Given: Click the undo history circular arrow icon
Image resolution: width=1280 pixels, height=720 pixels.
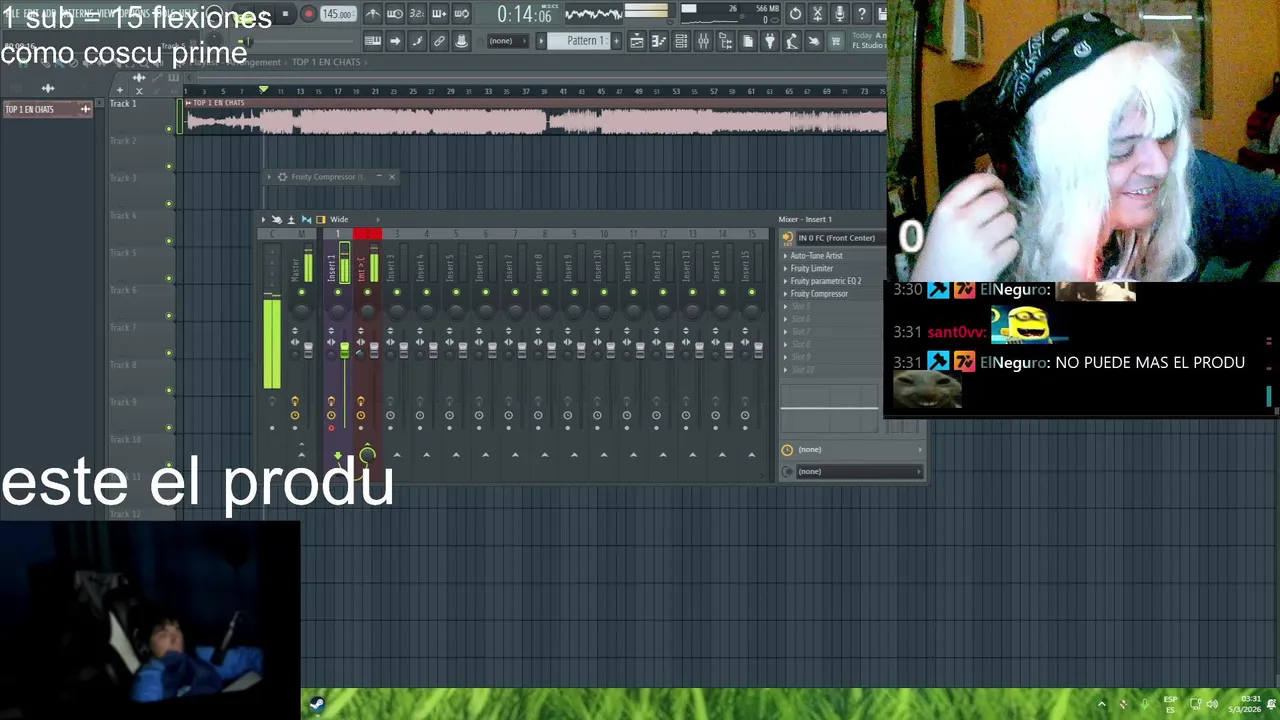Looking at the screenshot, I should [795, 14].
